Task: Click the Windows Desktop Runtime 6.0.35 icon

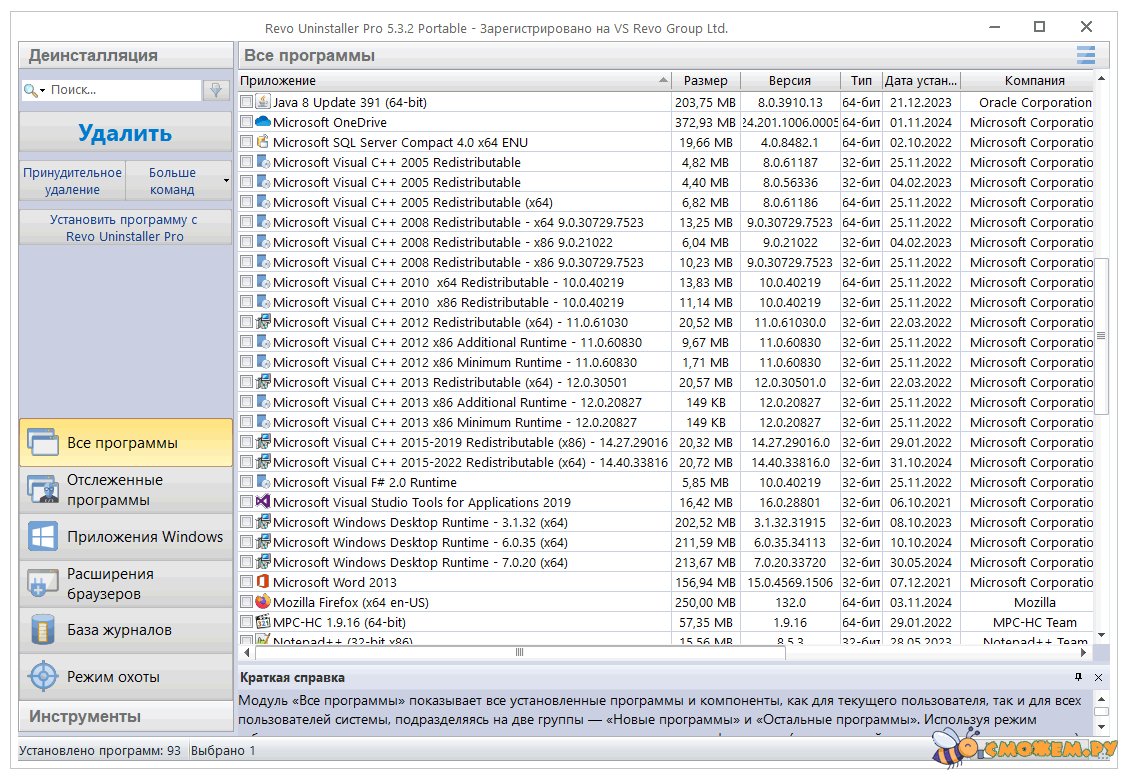Action: click(x=263, y=542)
